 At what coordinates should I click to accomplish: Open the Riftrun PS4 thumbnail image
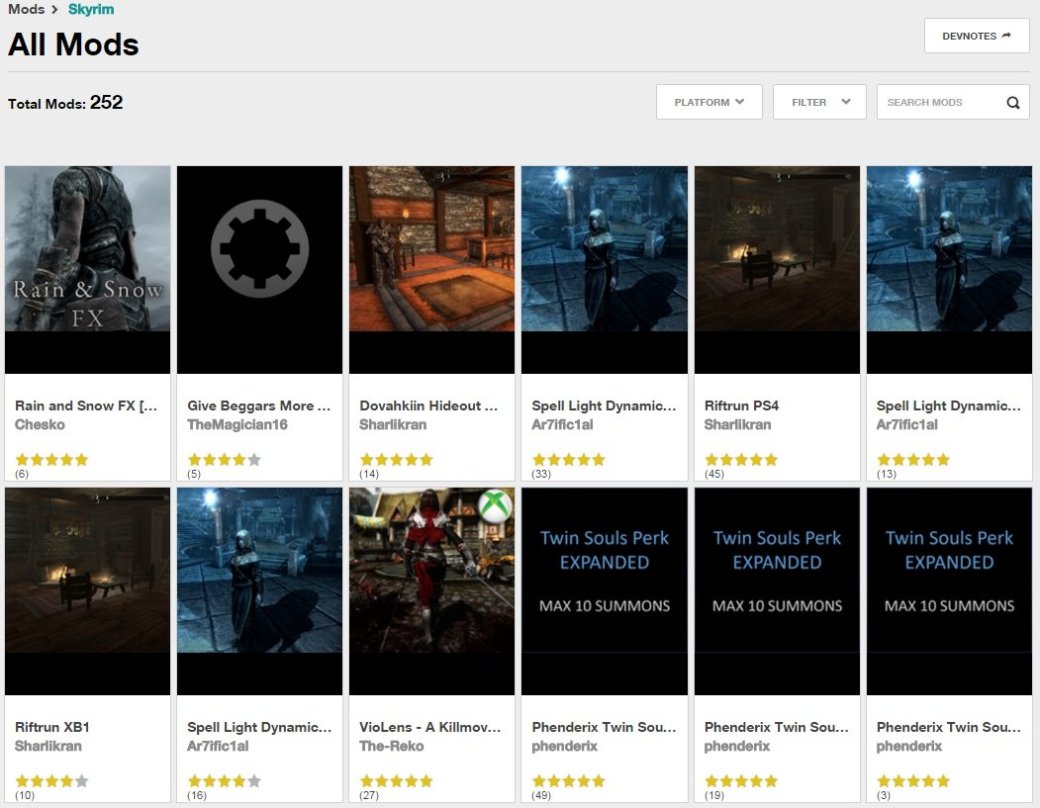click(777, 269)
